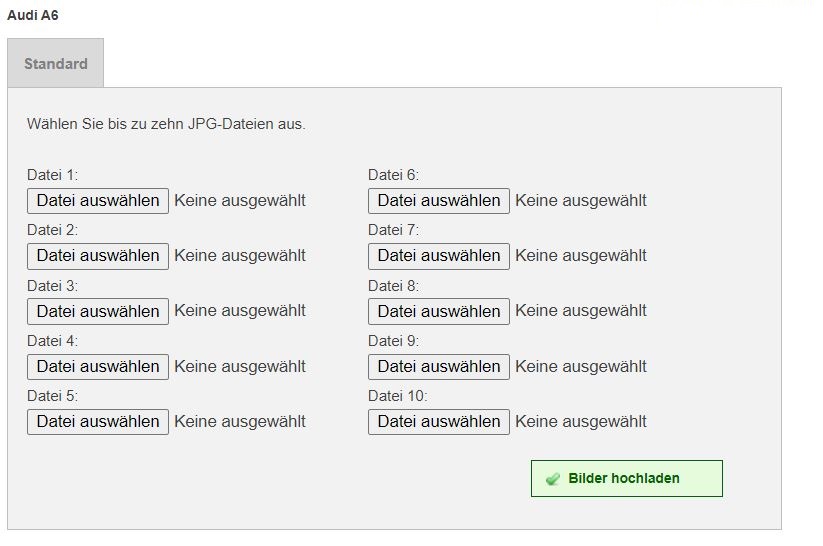
Task: Click 'Keine ausgewählt' text beside Datei 6
Action: [581, 201]
